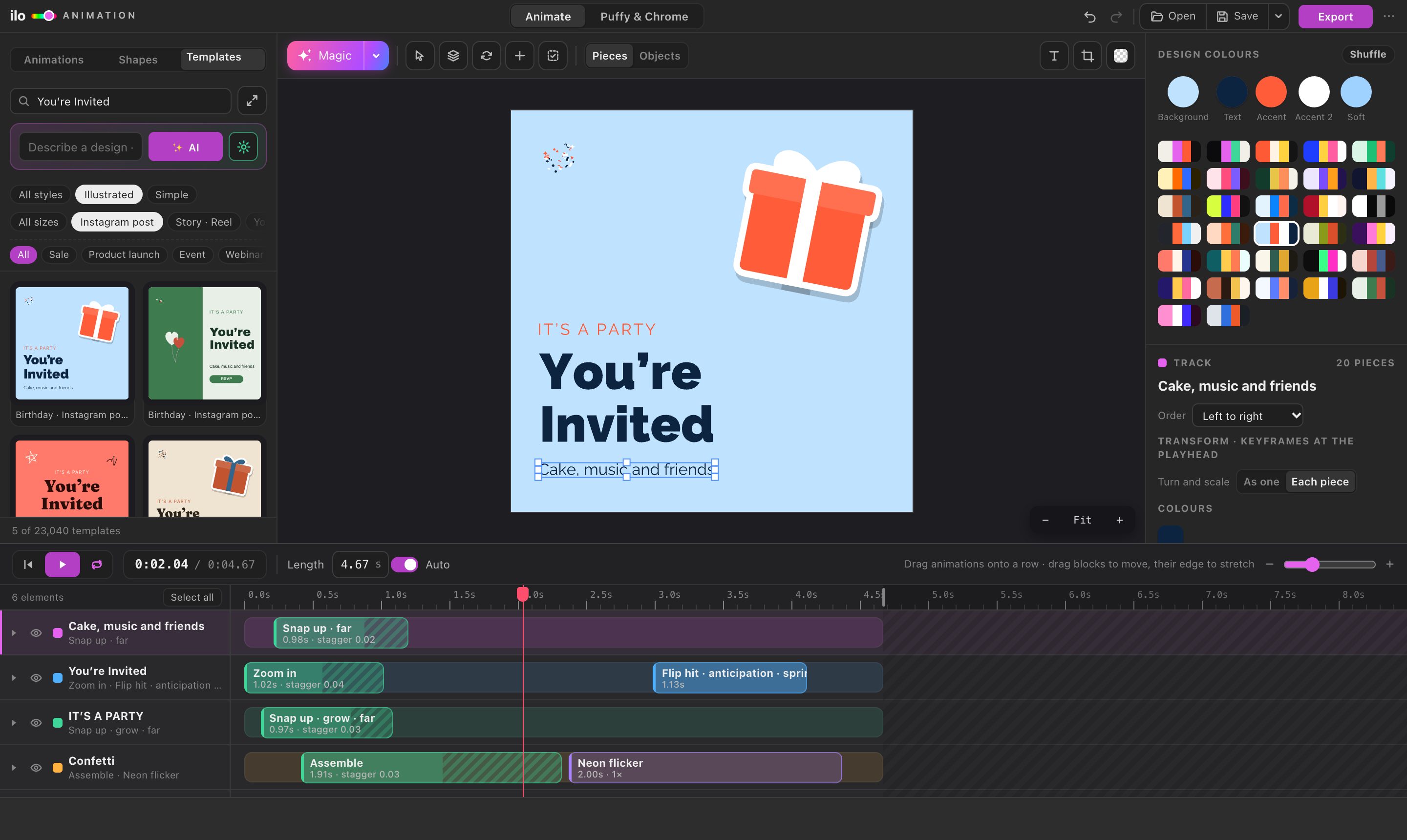1407x840 pixels.
Task: Filter templates by Event
Action: pos(192,255)
